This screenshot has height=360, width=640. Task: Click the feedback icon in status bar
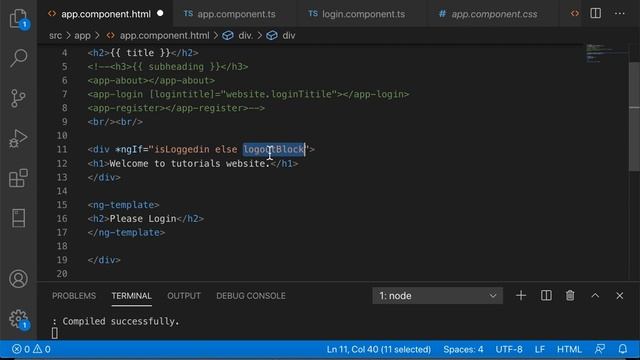click(x=600, y=349)
